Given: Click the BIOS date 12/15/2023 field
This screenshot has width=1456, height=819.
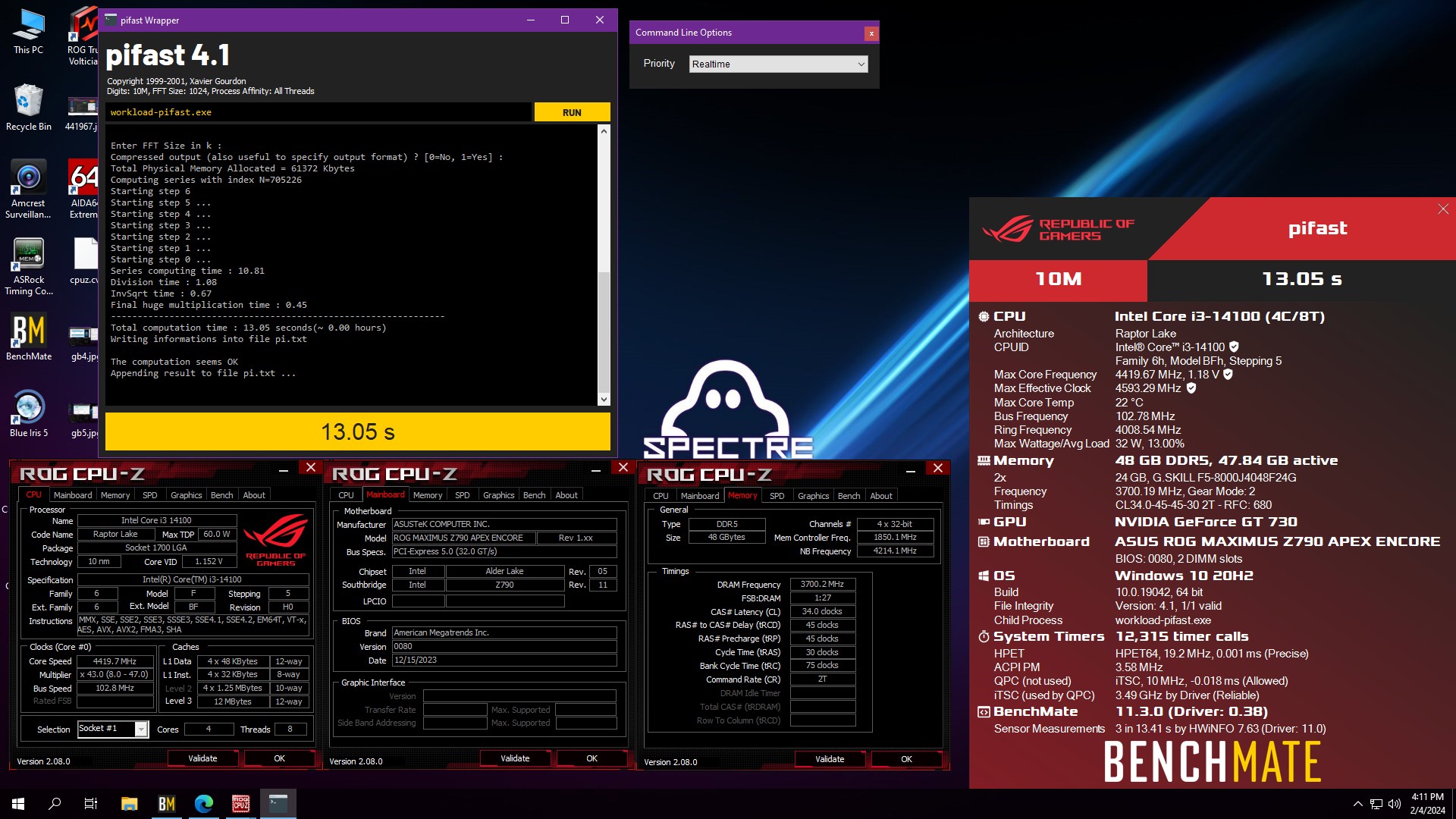Looking at the screenshot, I should [x=504, y=661].
